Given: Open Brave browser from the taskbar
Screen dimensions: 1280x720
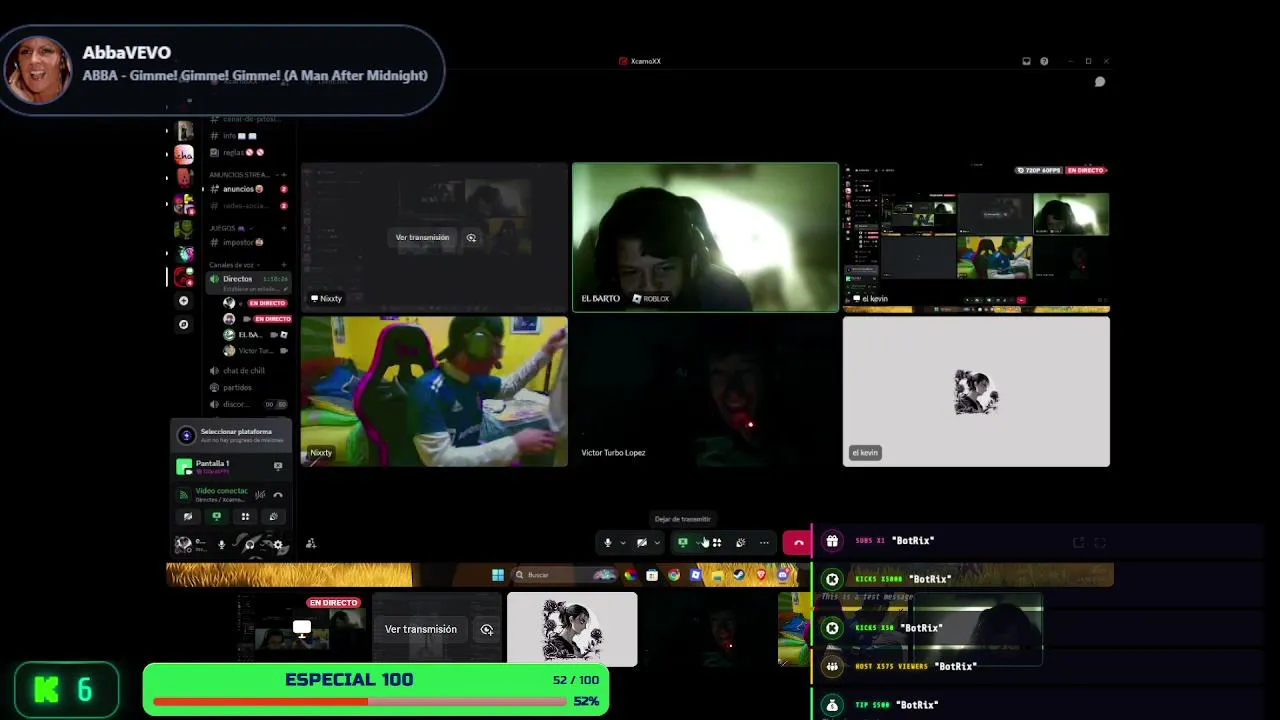Looking at the screenshot, I should point(761,575).
